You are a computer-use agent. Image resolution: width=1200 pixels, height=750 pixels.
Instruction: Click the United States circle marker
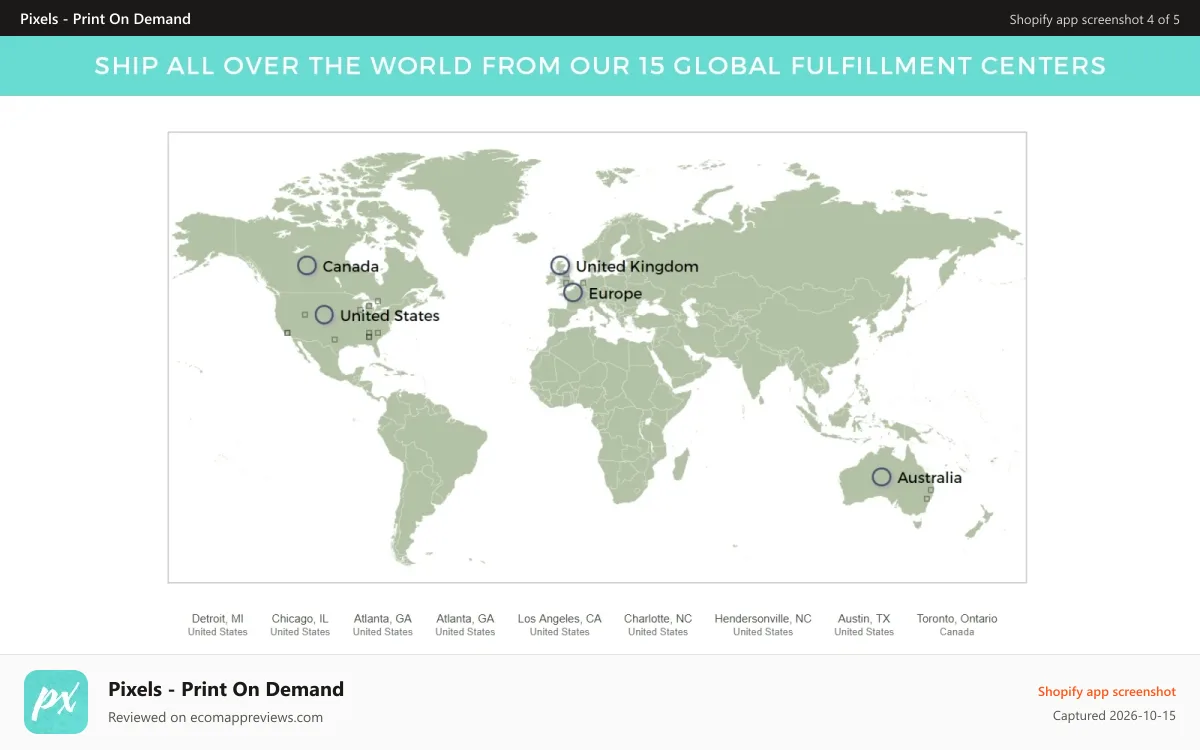coord(324,315)
